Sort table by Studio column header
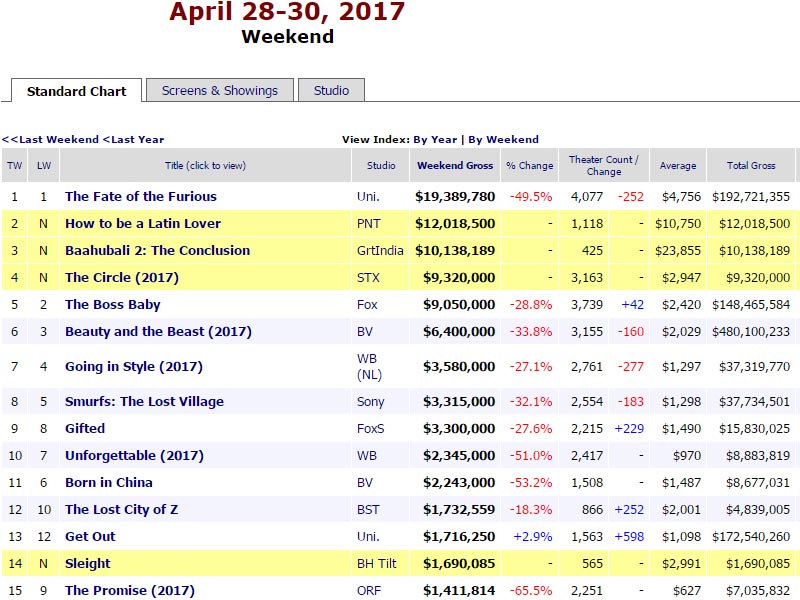800x600 pixels. point(381,166)
